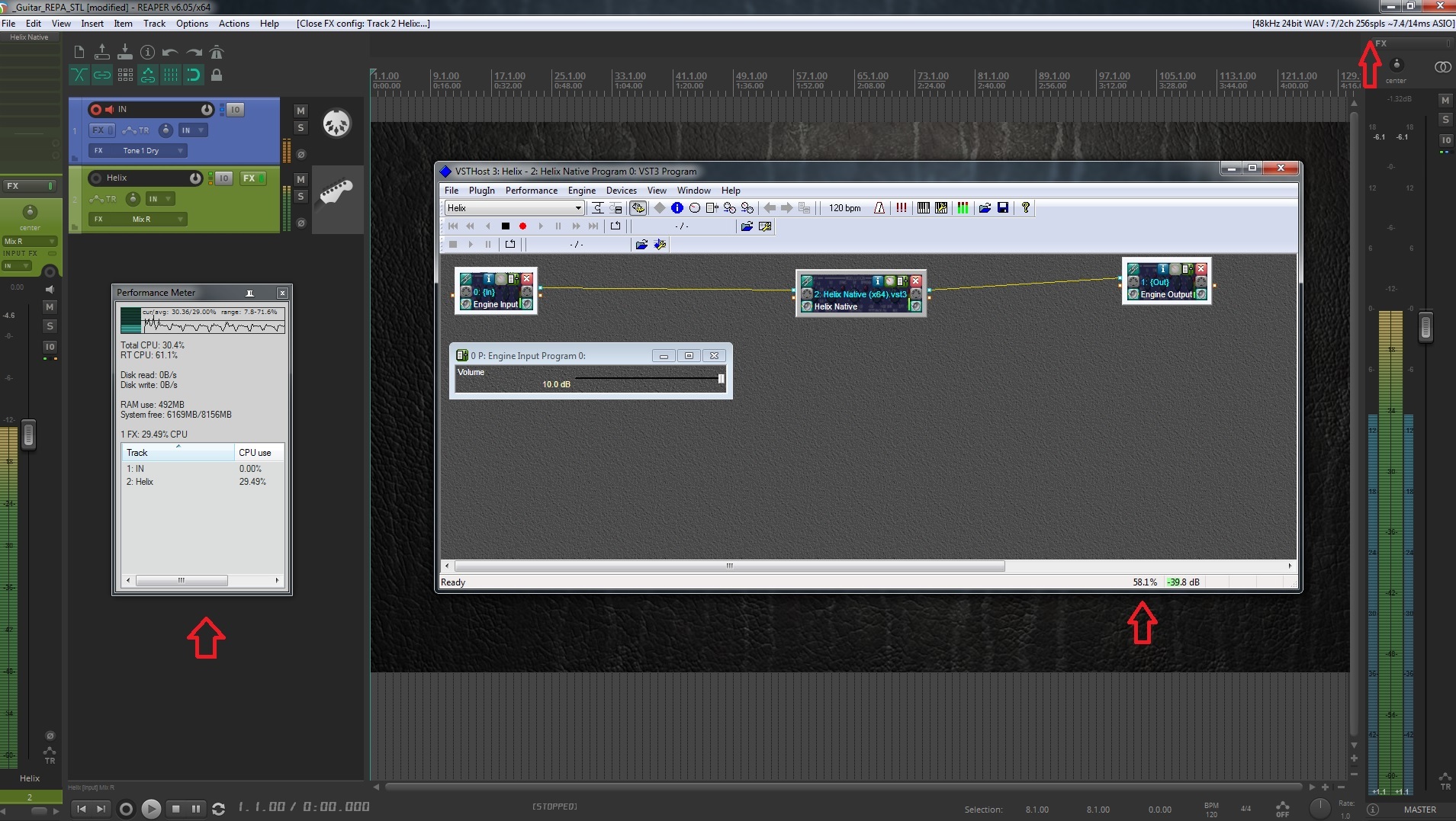
Task: Open the Actions menu in REAPER
Action: pos(234,24)
